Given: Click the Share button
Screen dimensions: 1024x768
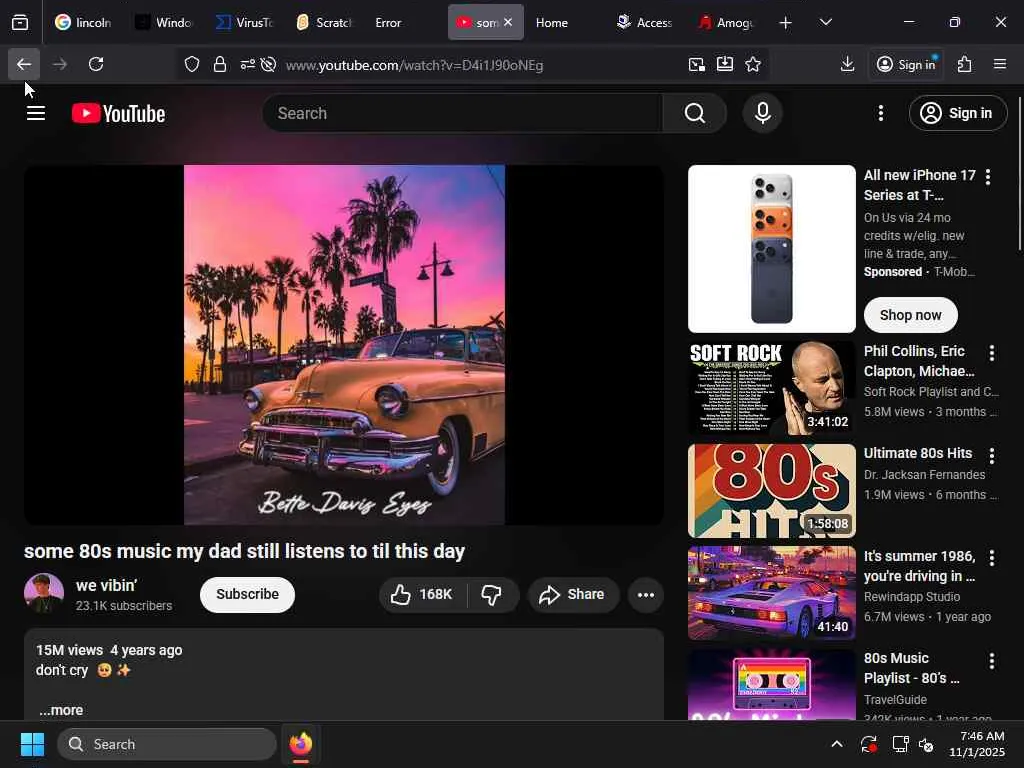Looking at the screenshot, I should coord(573,594).
